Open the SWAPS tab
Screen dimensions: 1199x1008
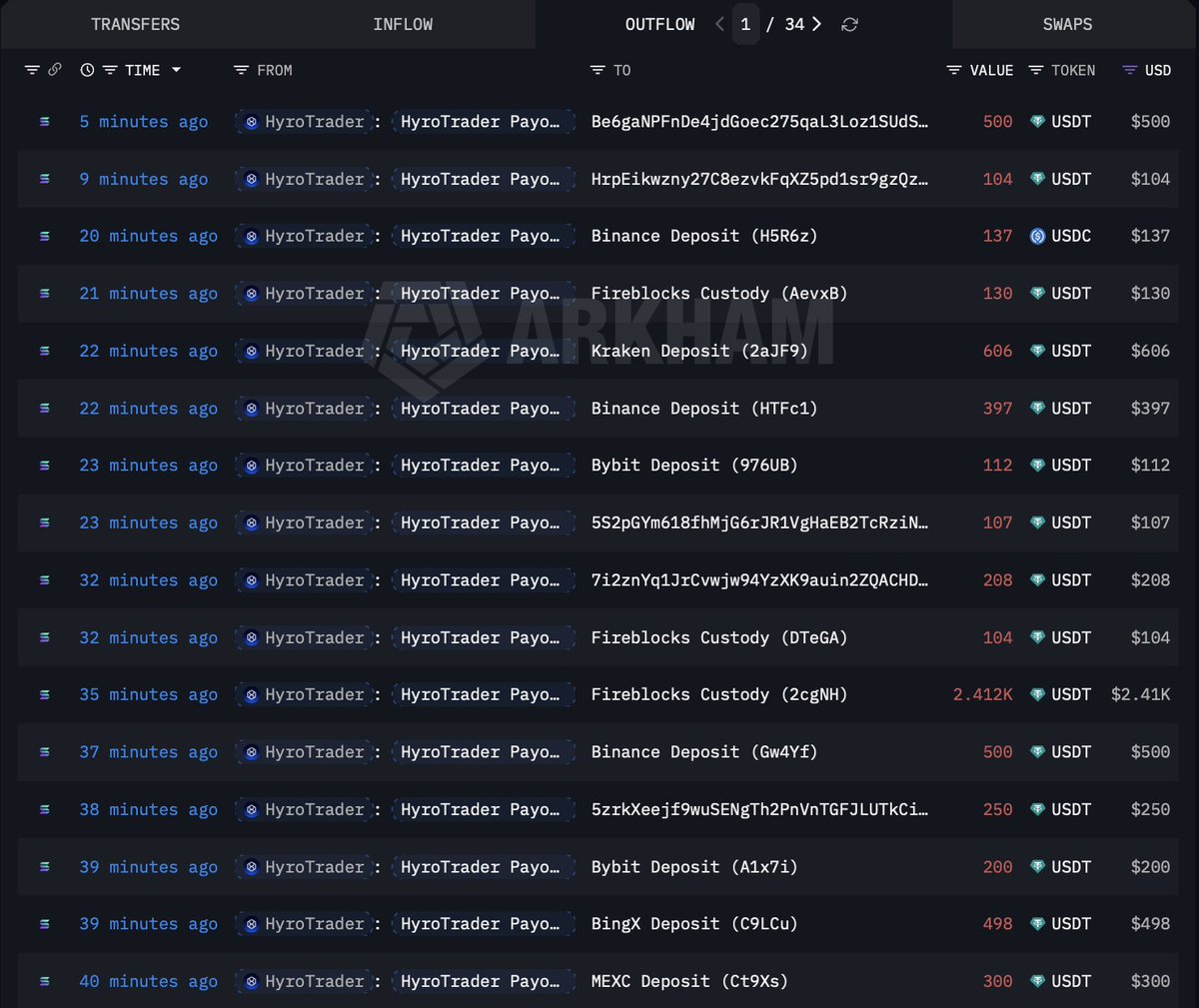(x=1067, y=24)
